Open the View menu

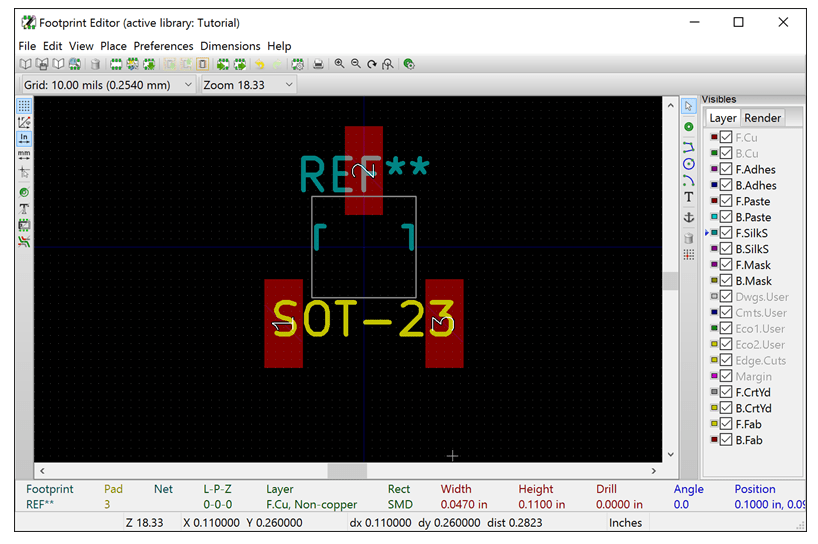point(81,46)
